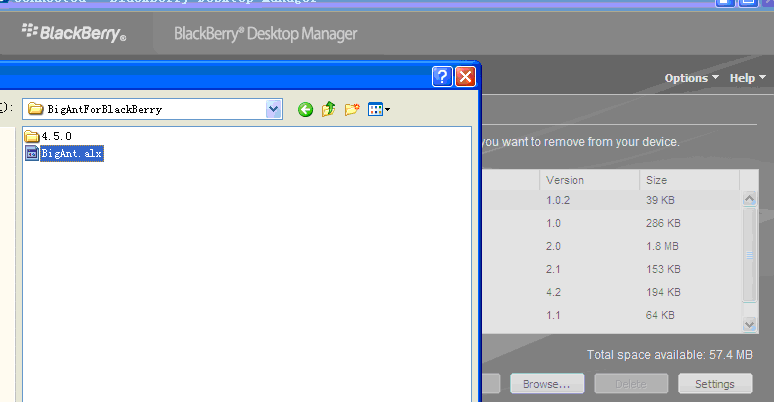Click the folder path combo box BigAntForBlackBerry

pos(152,109)
